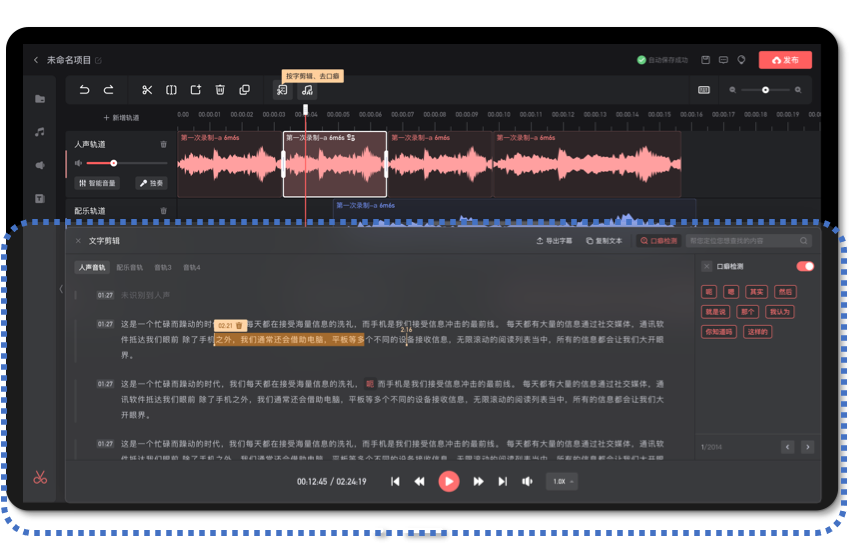Screen dimensions: 858x546
Task: Open the text-based editing tool icon
Action: point(282,90)
